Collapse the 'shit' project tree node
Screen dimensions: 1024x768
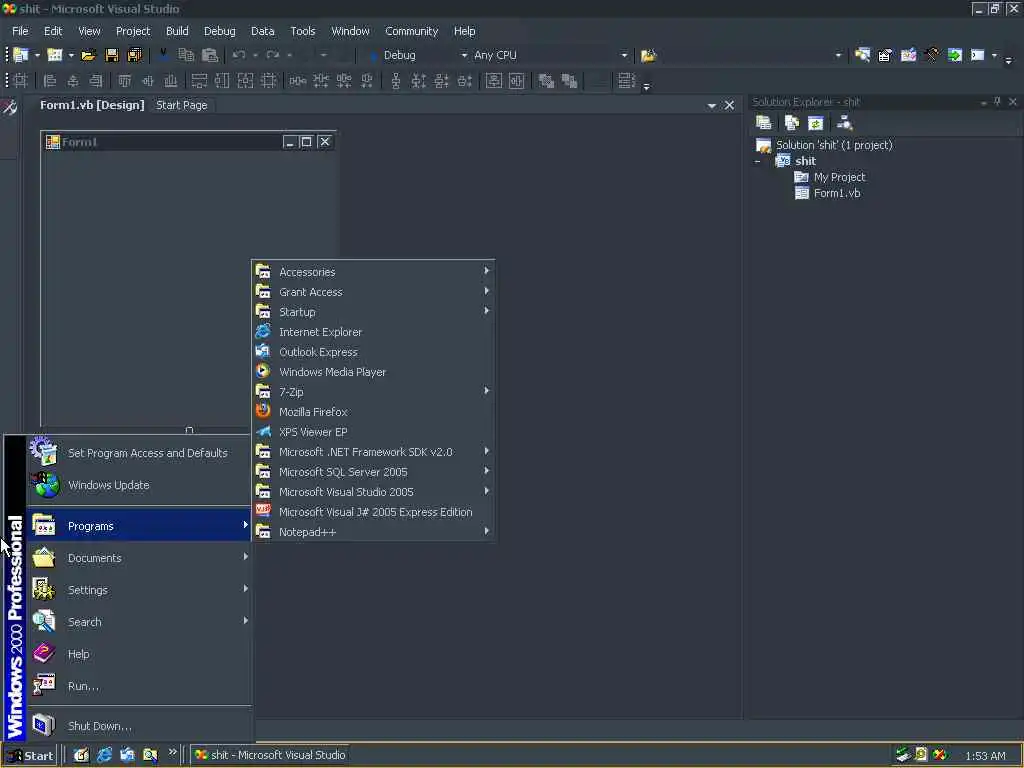point(758,161)
